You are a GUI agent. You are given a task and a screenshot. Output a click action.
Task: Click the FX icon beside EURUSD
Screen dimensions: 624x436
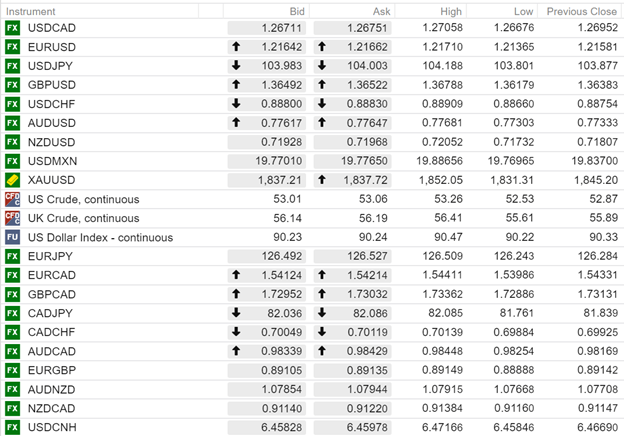click(x=12, y=47)
